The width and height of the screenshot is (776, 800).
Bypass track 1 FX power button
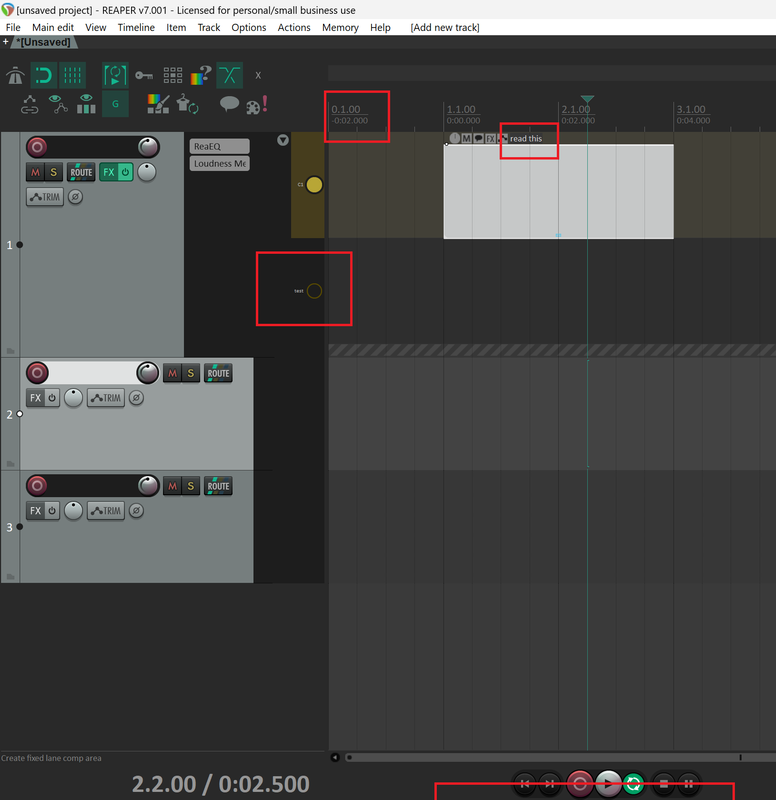pyautogui.click(x=126, y=172)
